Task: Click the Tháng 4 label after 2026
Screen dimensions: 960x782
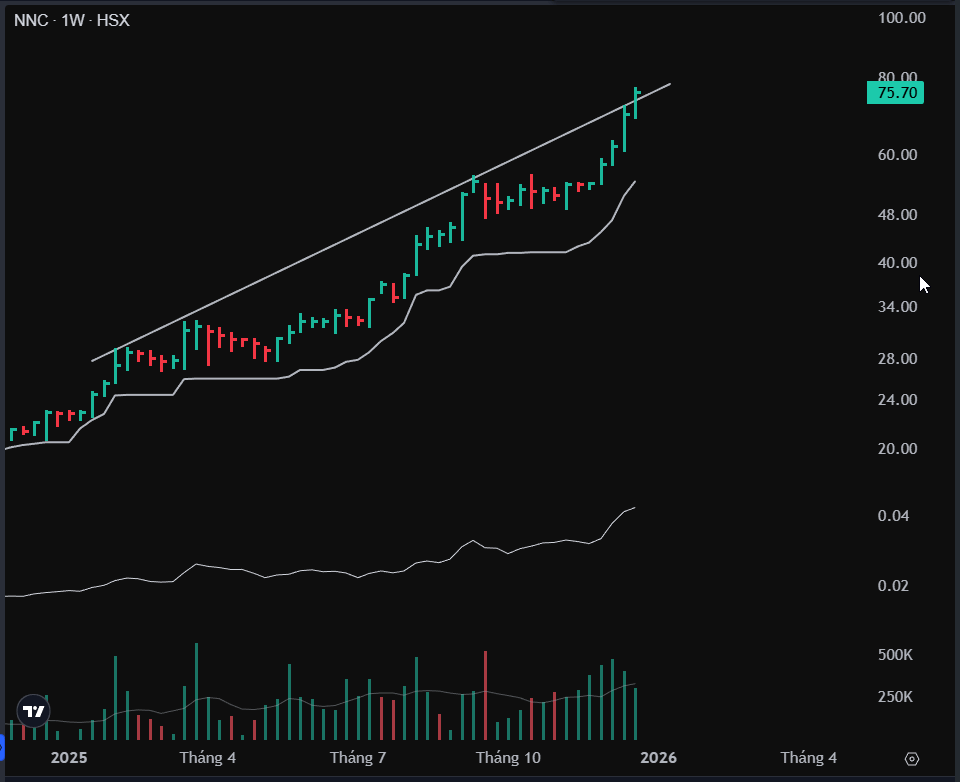Action: [x=808, y=758]
